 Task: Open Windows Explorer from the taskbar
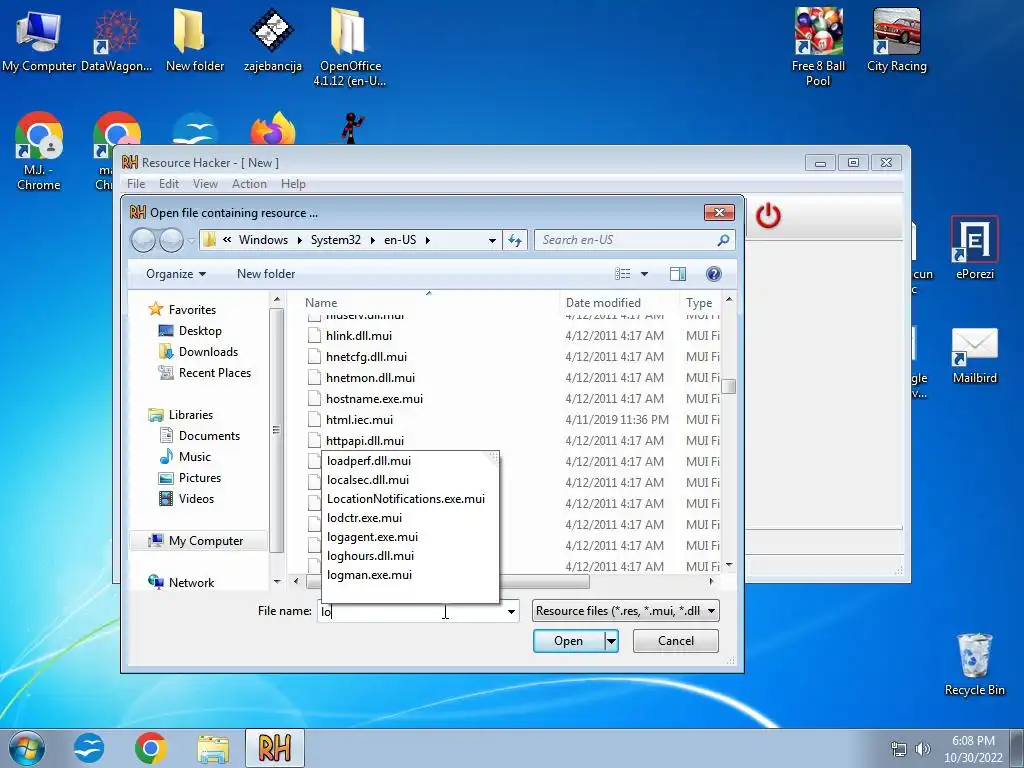coord(213,748)
